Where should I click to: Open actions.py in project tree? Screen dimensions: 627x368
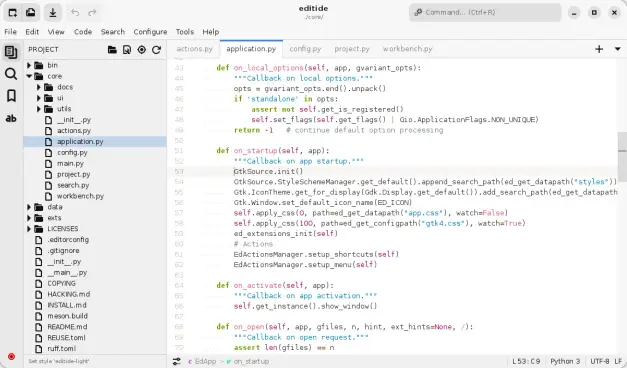[74, 131]
